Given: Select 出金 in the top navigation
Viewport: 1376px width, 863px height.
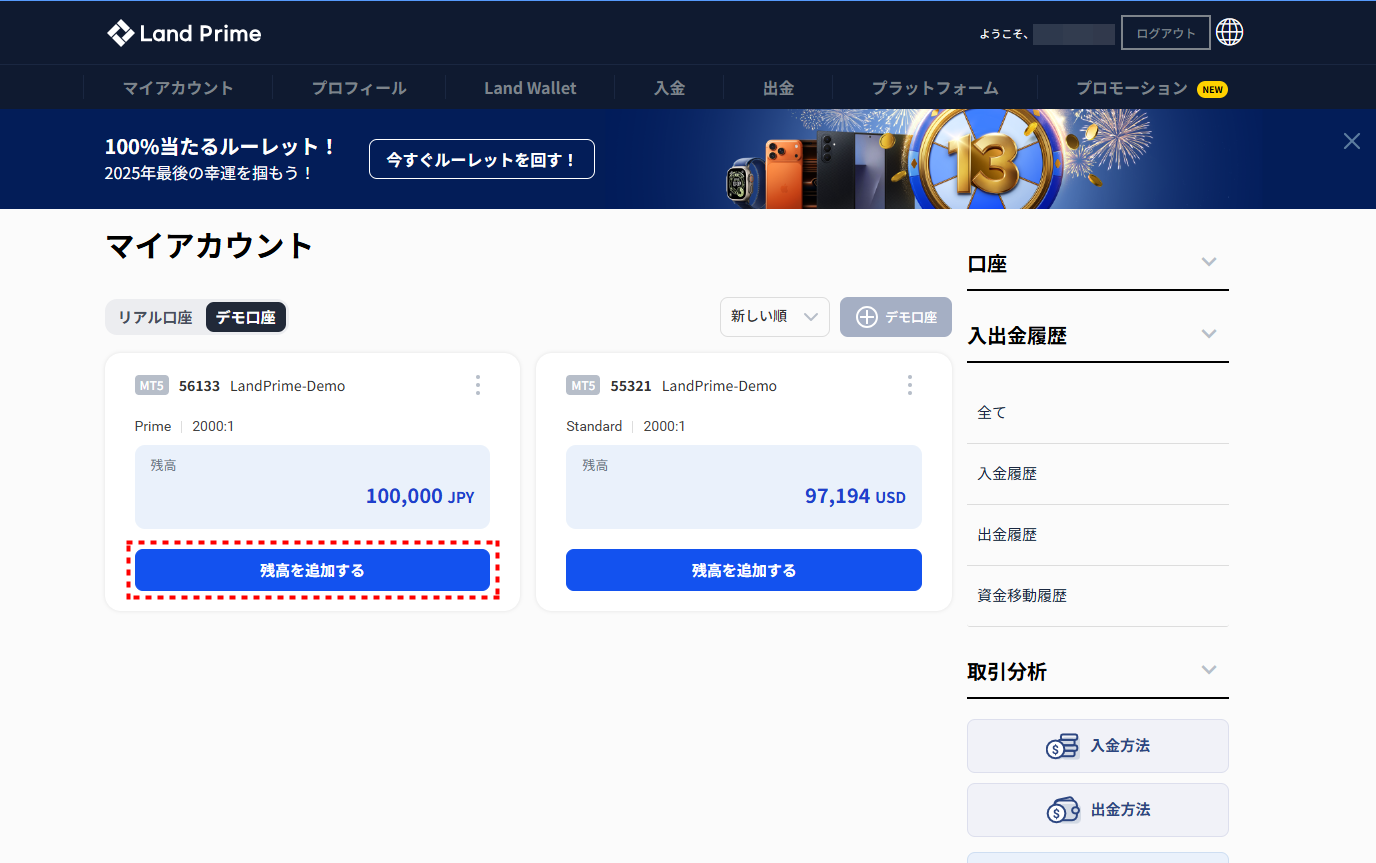Looking at the screenshot, I should click(779, 88).
